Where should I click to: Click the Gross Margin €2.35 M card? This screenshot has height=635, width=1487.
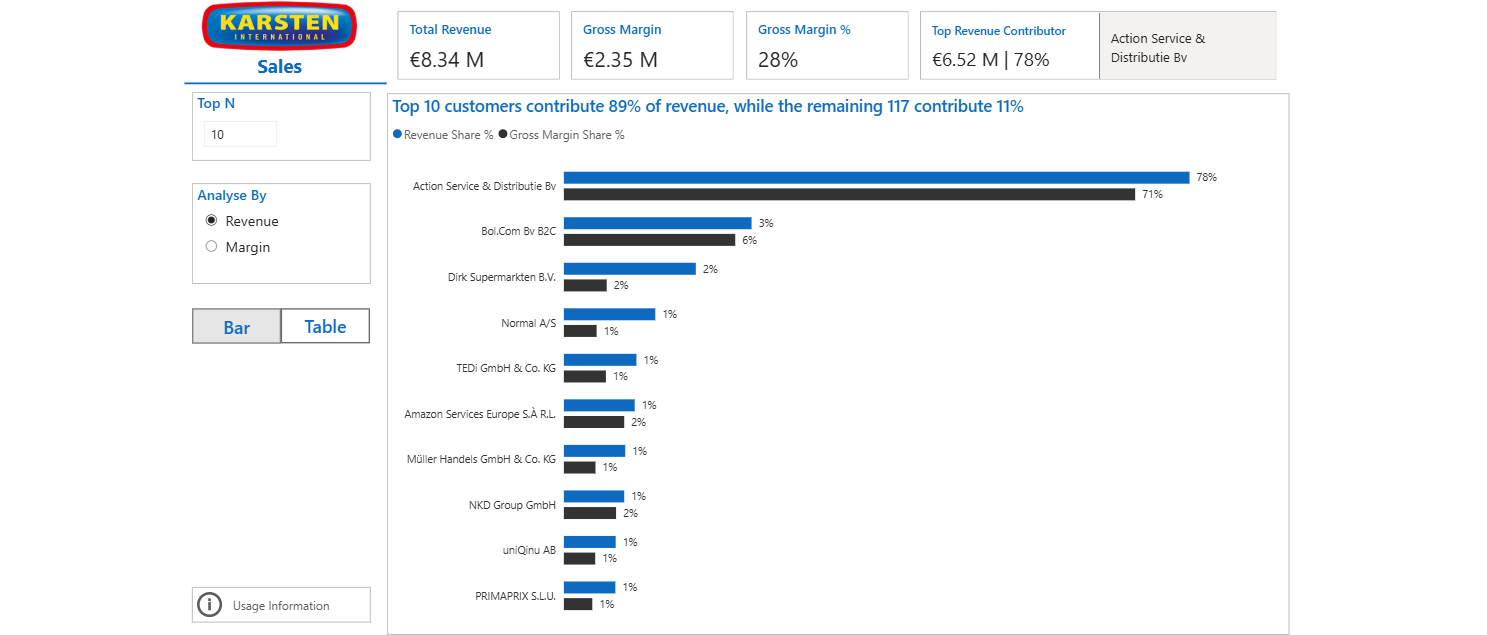[652, 45]
